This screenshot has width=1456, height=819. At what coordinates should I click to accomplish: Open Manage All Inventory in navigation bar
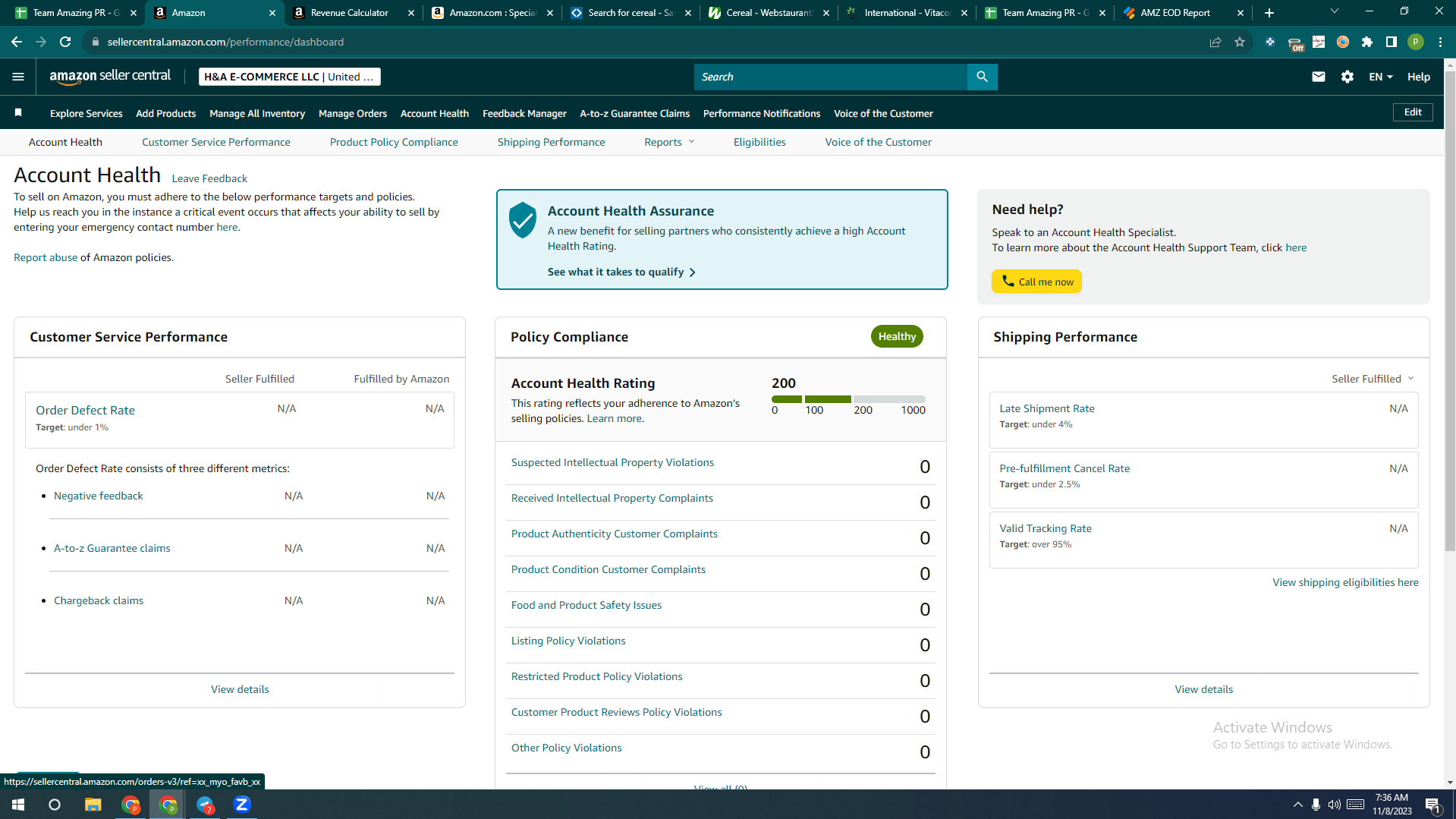[x=257, y=113]
